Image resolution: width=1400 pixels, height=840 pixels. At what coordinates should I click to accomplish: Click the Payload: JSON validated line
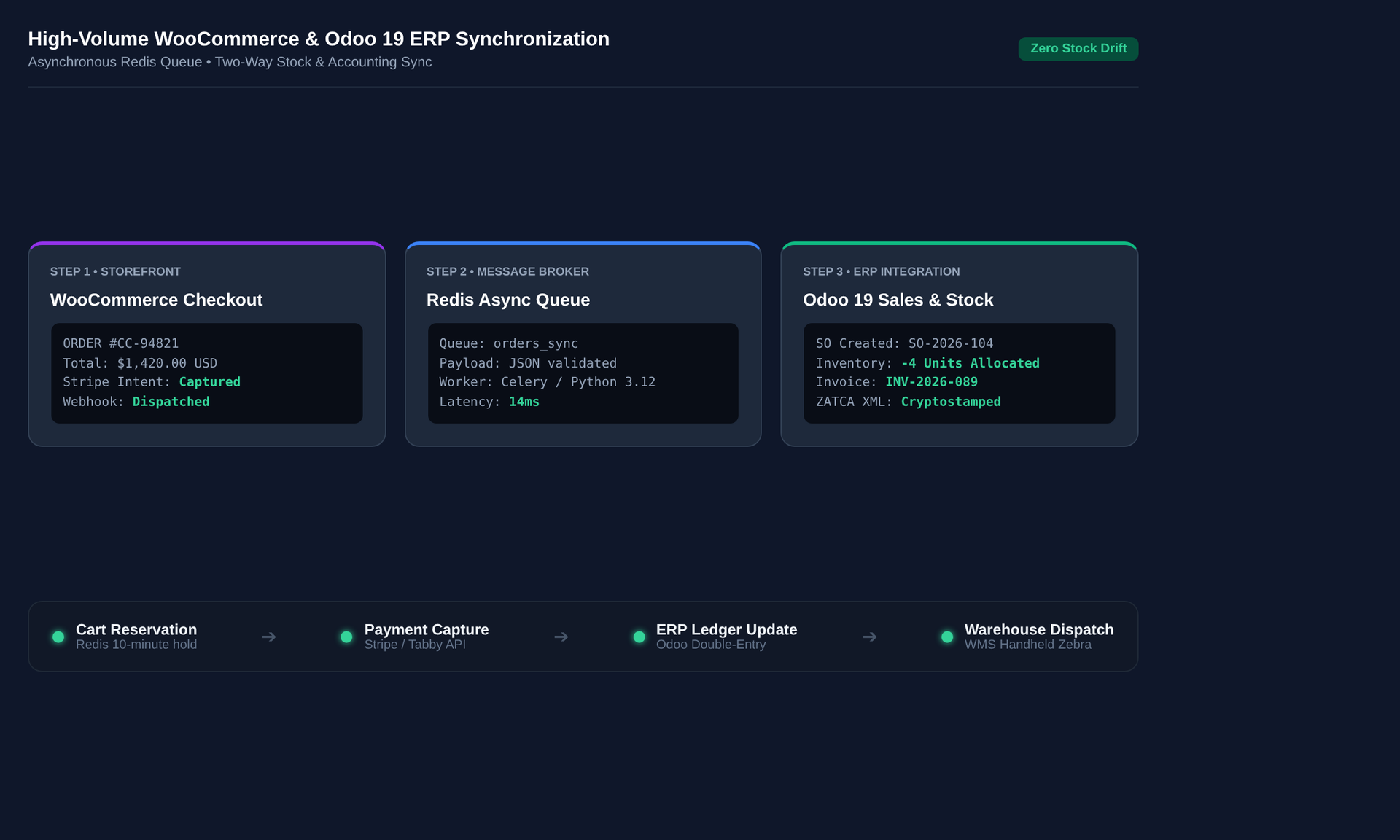[528, 363]
